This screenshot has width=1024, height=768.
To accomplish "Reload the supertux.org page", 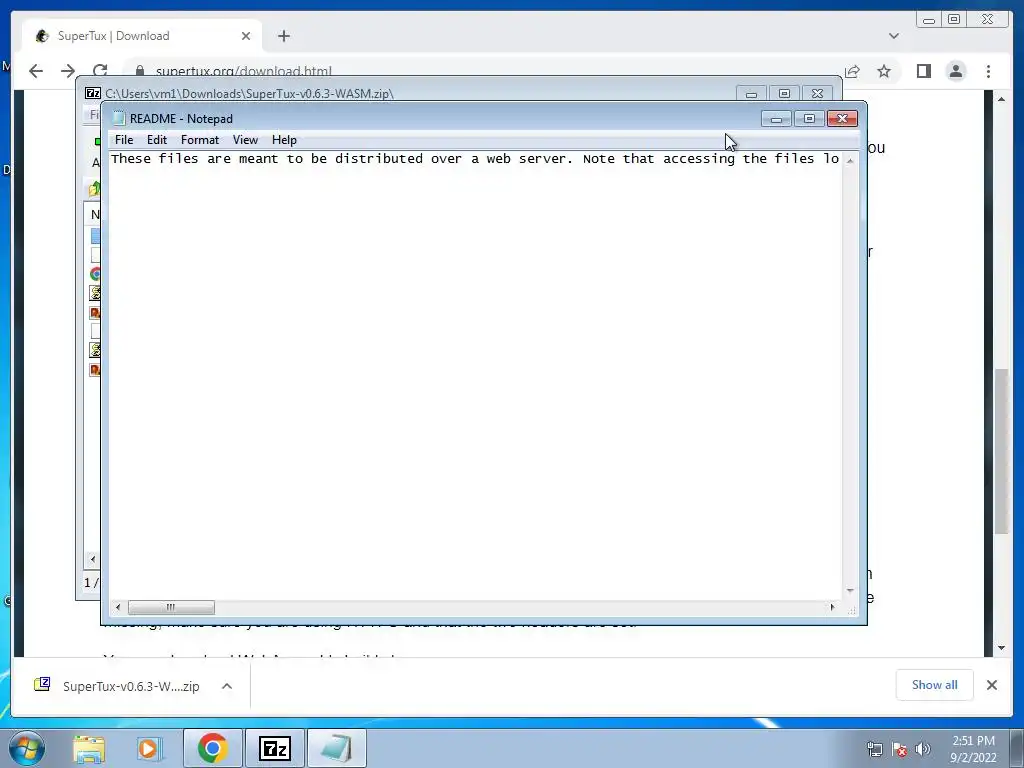I will click(100, 71).
